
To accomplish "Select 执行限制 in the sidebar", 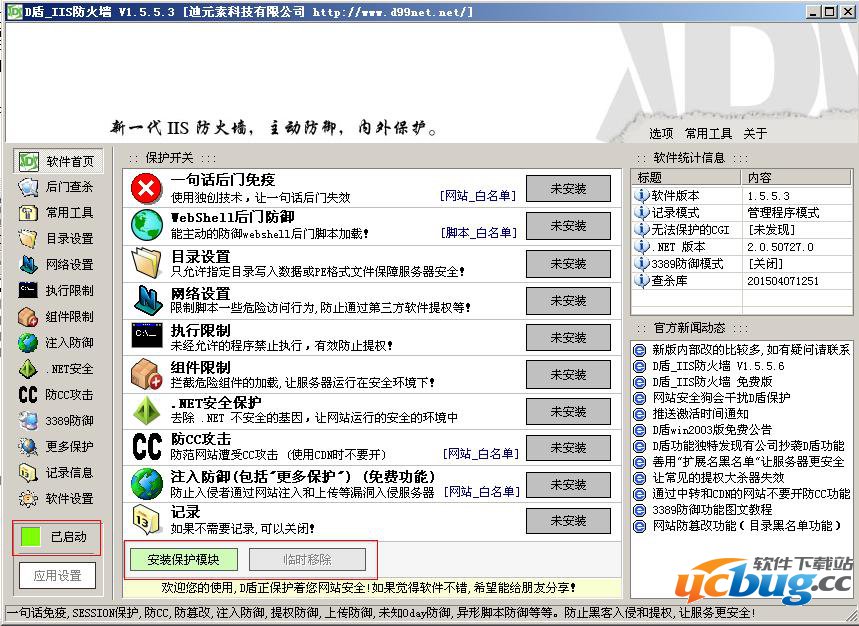I will [x=58, y=291].
